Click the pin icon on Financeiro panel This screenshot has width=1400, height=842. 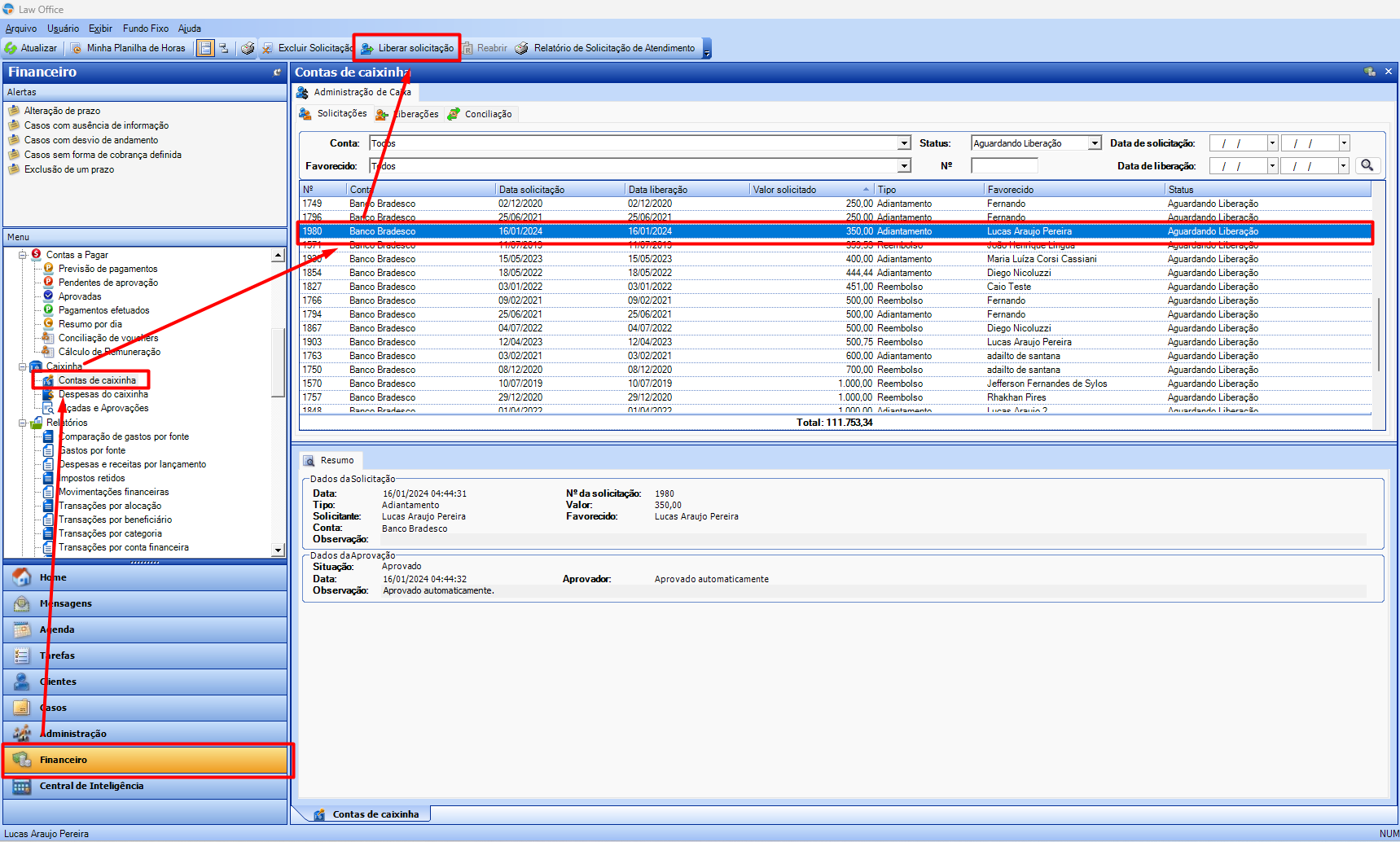pyautogui.click(x=277, y=72)
